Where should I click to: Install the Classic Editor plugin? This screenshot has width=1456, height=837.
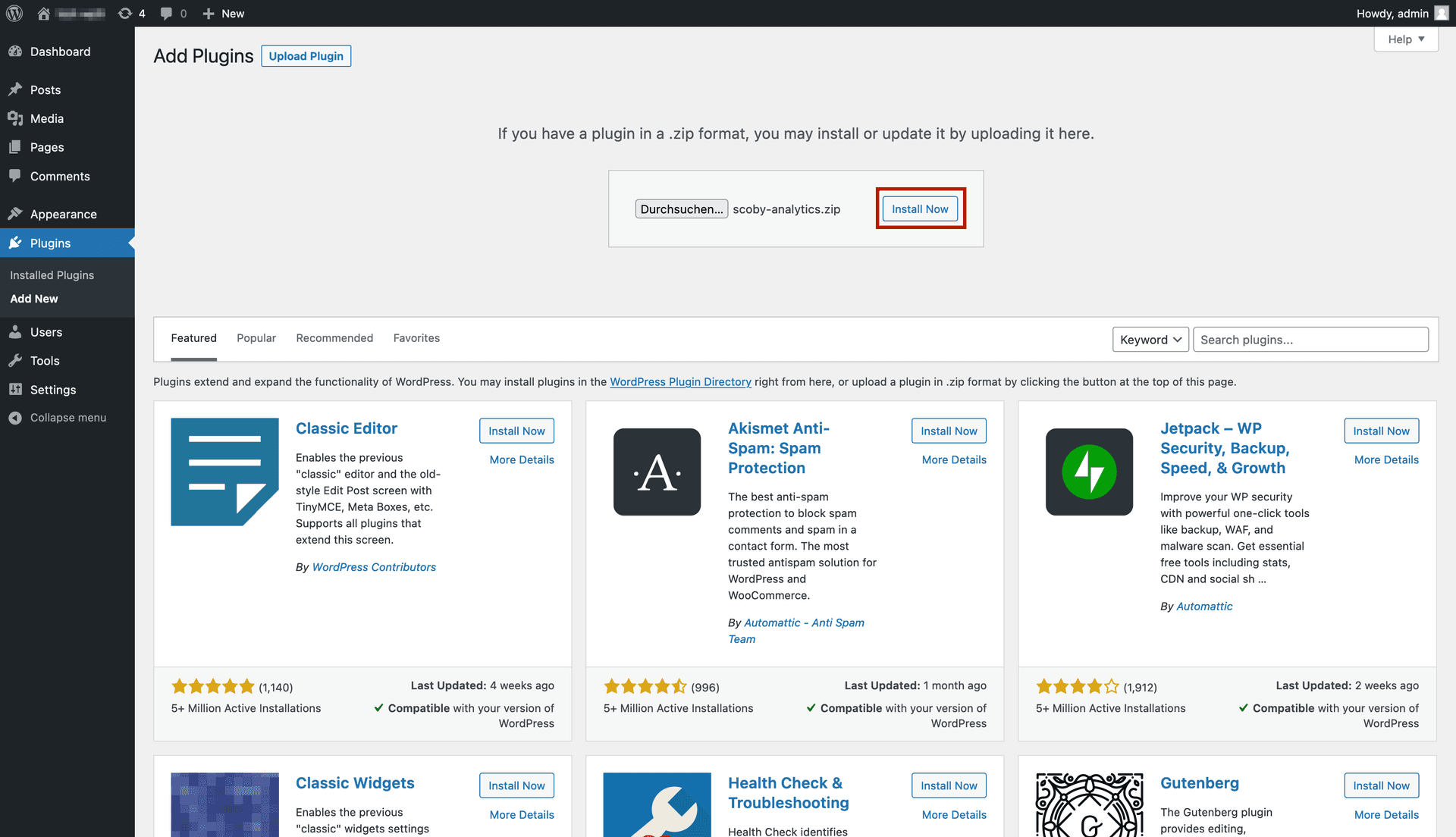[516, 431]
